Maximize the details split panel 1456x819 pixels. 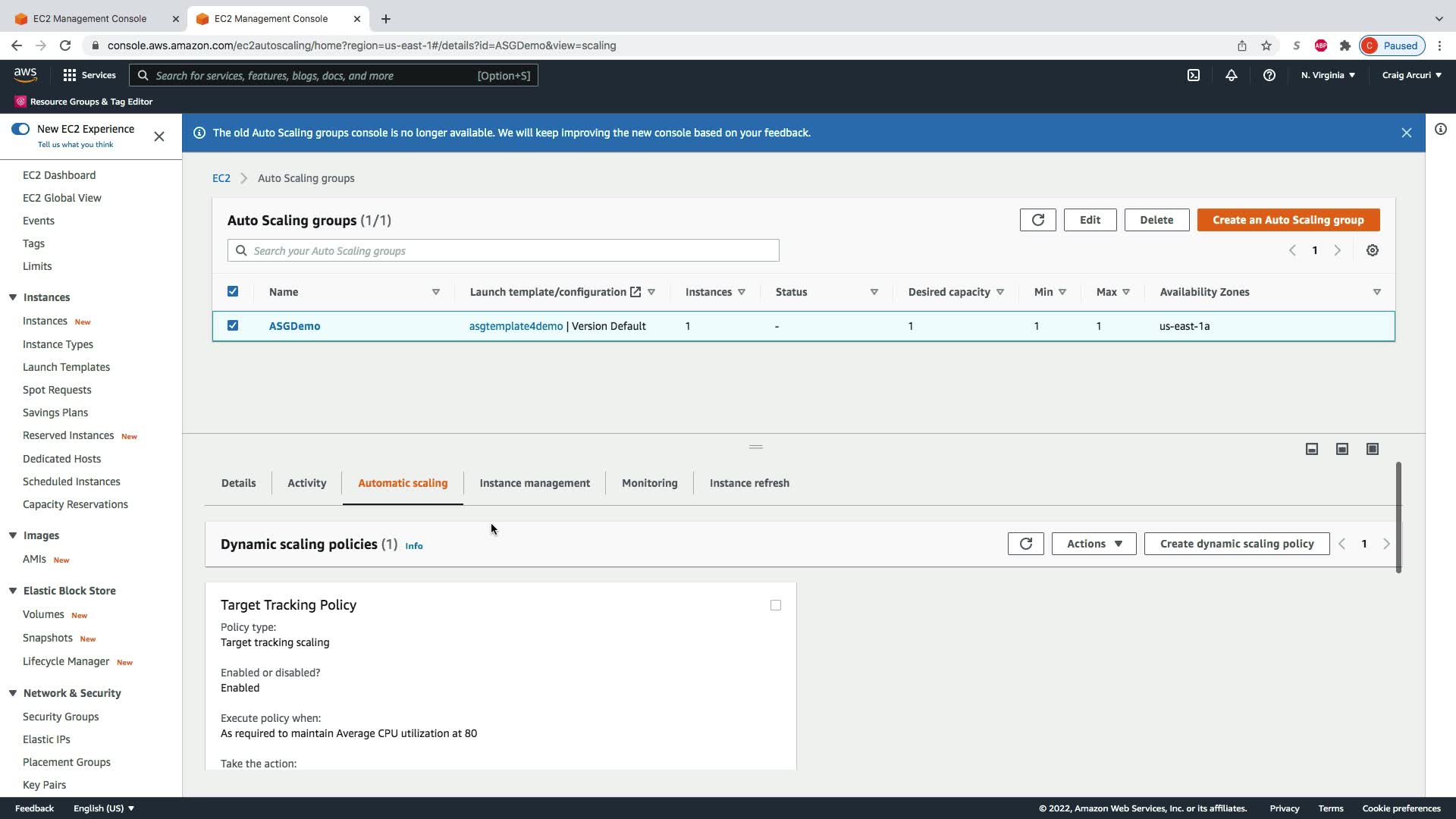(x=1372, y=449)
